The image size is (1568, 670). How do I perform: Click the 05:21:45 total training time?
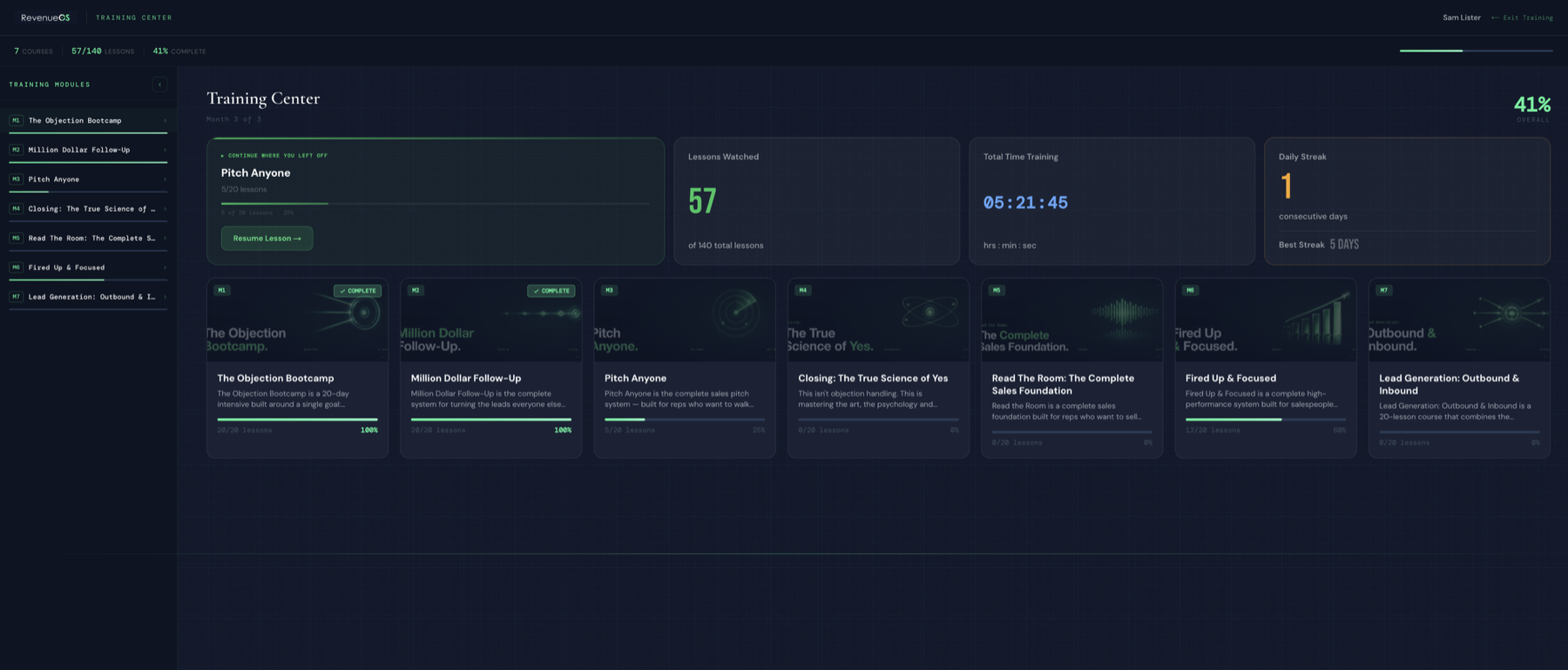[1025, 203]
